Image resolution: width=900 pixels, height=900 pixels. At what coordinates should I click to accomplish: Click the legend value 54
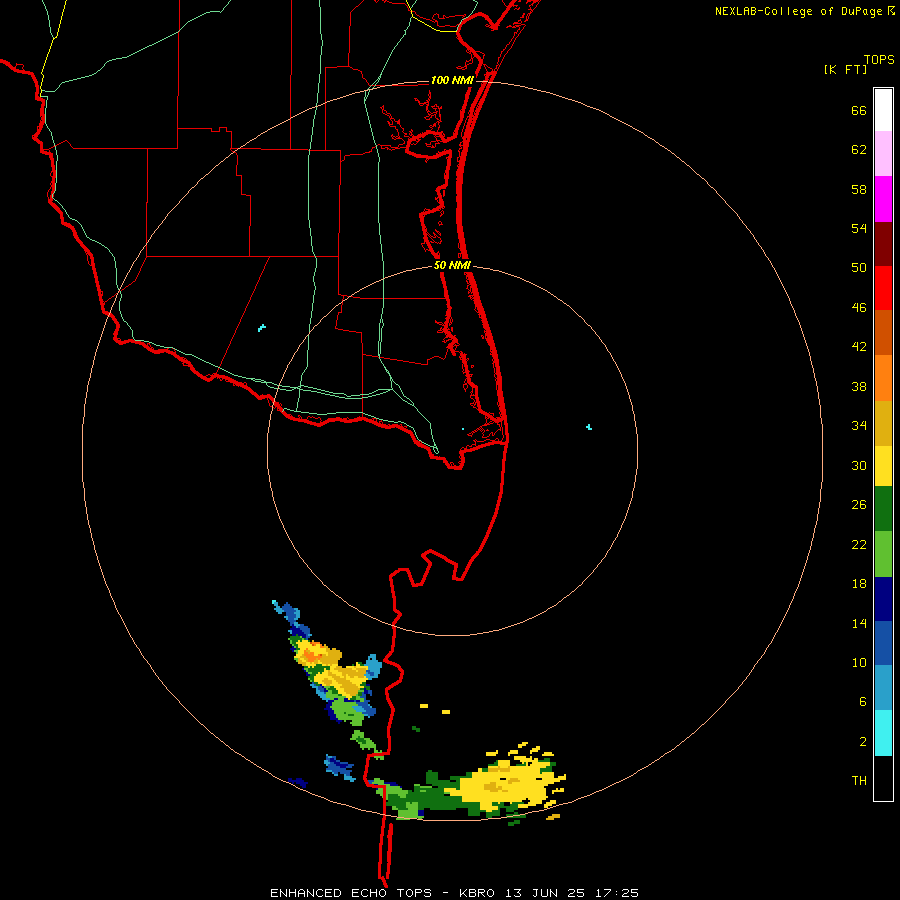[859, 228]
